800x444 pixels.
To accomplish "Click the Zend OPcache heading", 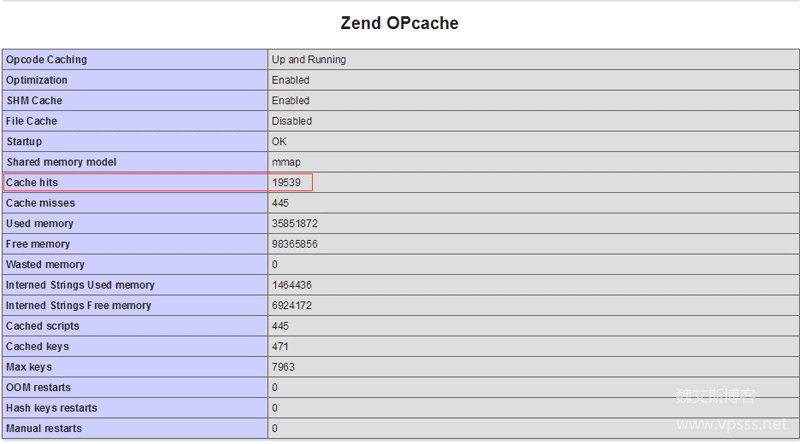I will 399,23.
